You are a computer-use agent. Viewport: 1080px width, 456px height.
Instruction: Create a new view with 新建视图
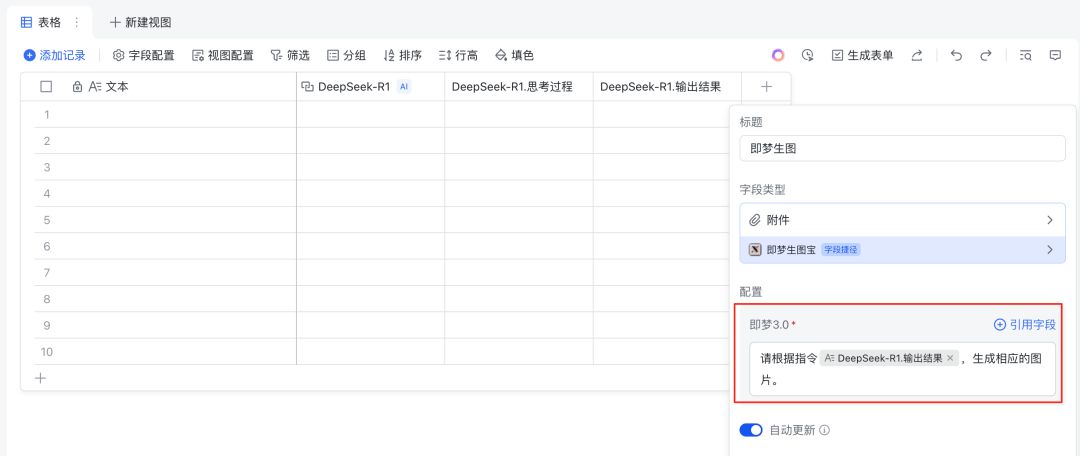(141, 22)
